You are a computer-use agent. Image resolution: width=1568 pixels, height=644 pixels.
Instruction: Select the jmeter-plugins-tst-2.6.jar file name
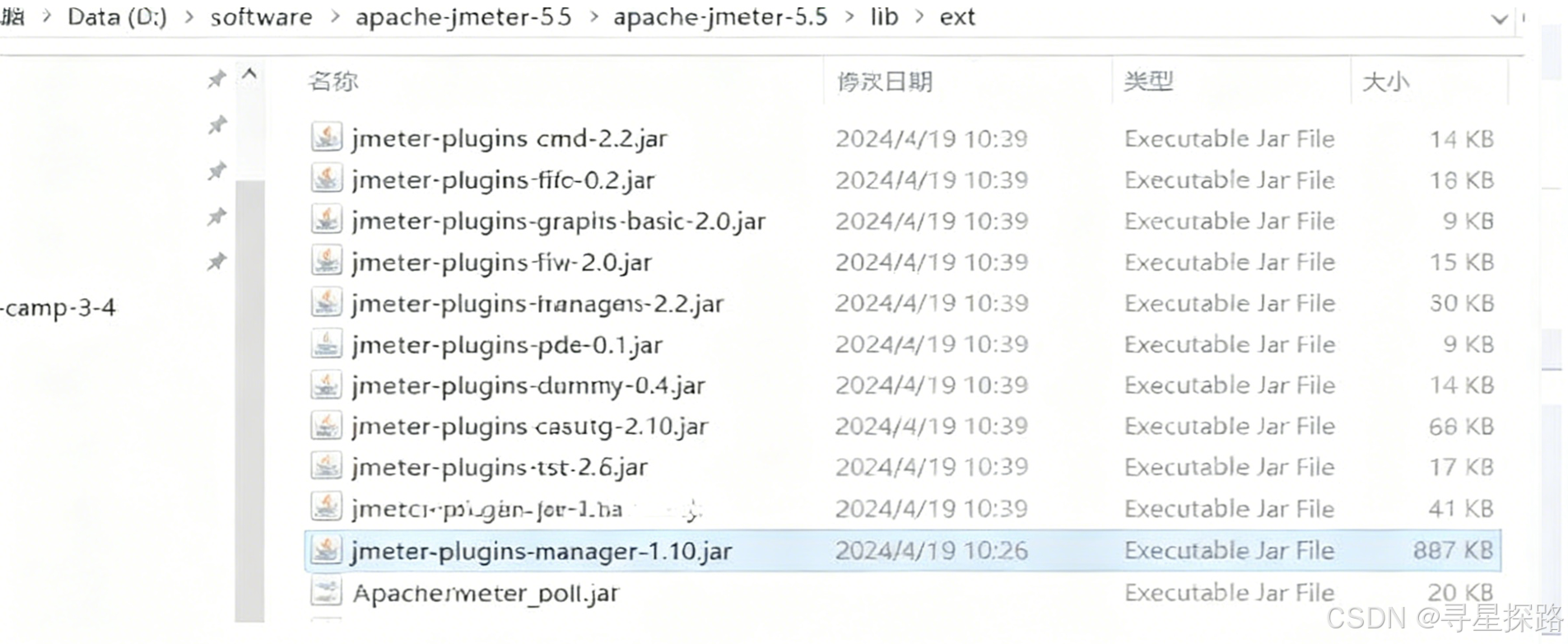coord(500,467)
